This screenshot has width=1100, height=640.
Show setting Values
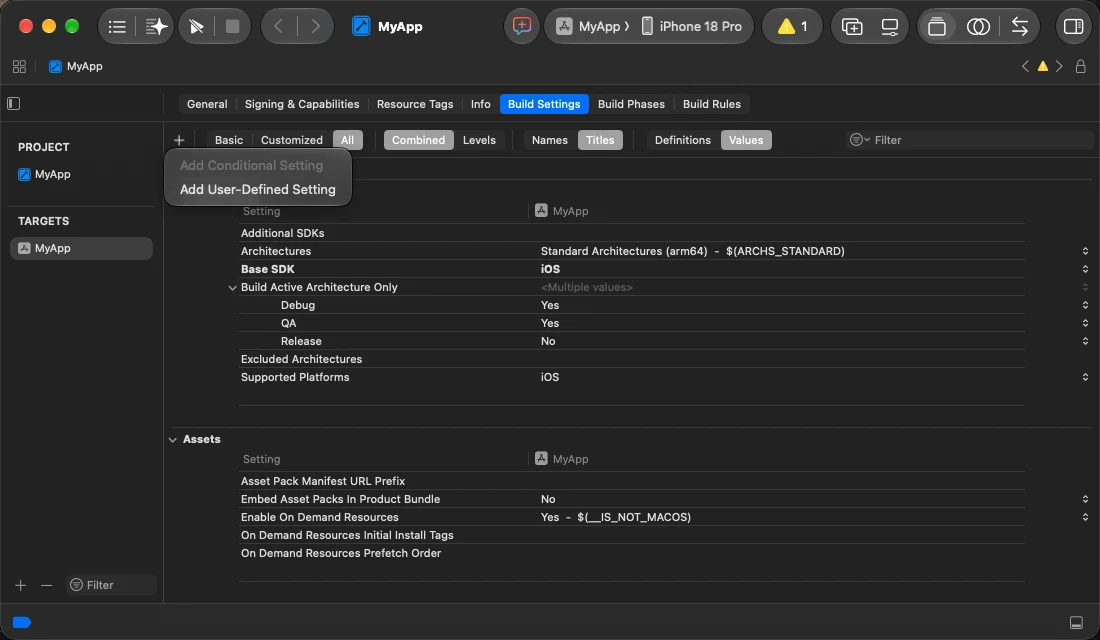point(746,140)
